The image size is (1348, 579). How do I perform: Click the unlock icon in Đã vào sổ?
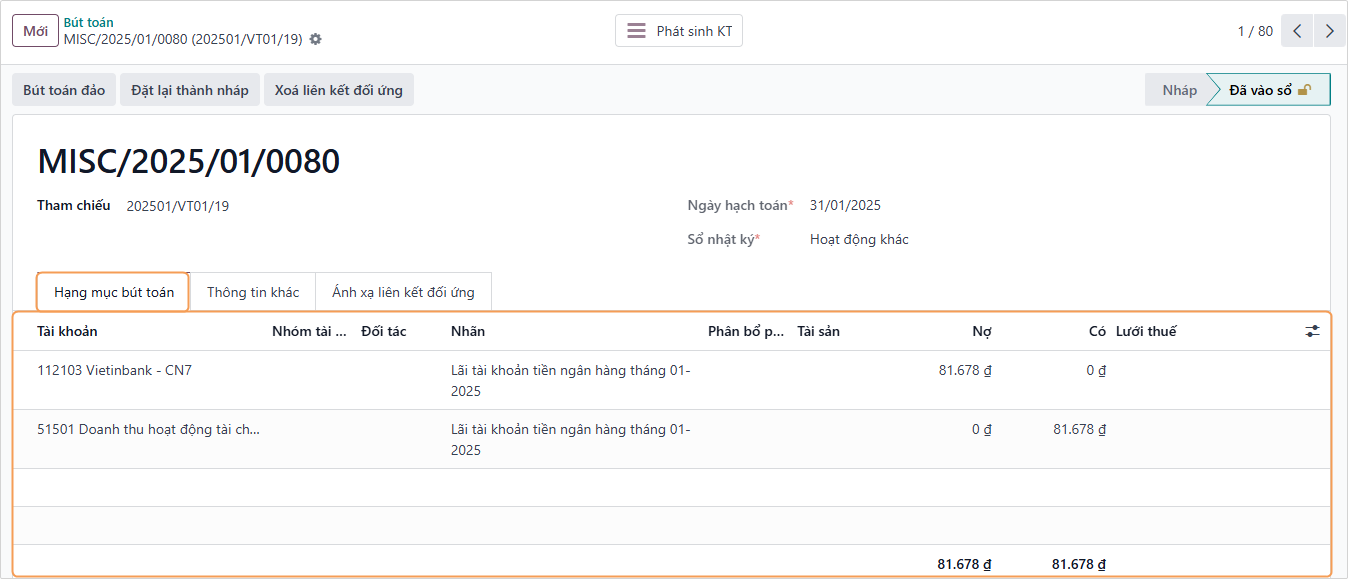tap(1304, 90)
